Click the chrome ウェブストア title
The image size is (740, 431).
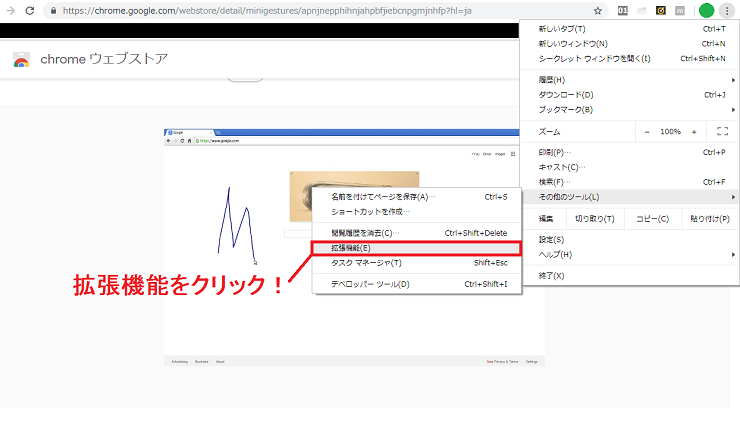(x=104, y=59)
